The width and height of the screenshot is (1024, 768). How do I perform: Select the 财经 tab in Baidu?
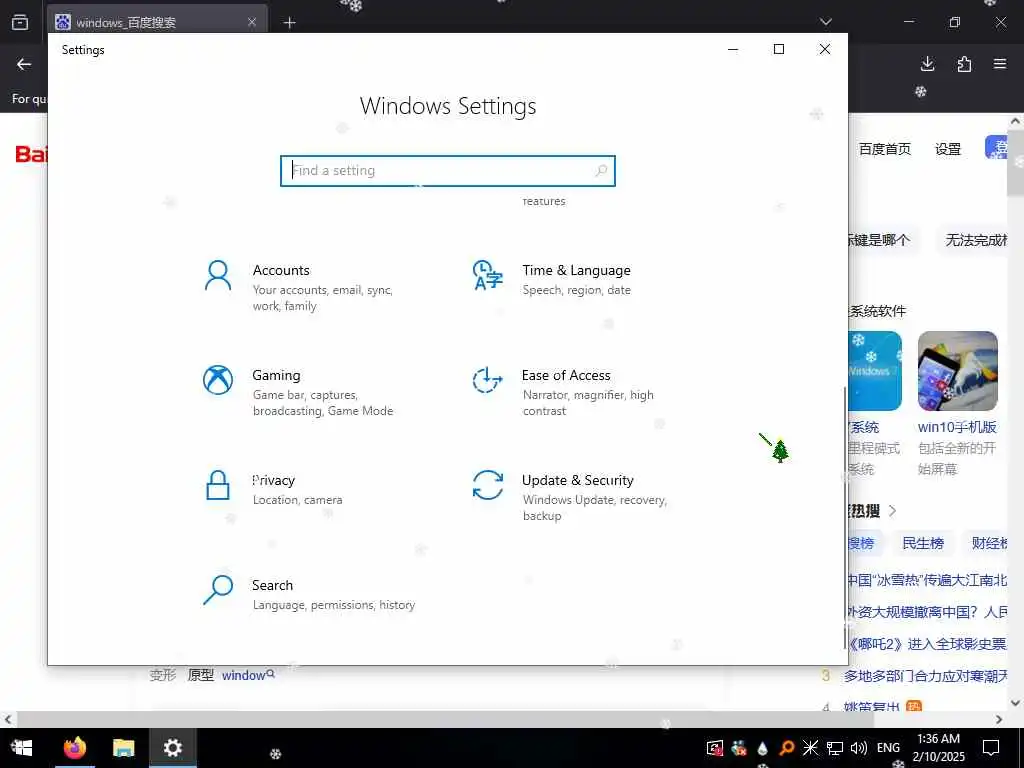(989, 543)
